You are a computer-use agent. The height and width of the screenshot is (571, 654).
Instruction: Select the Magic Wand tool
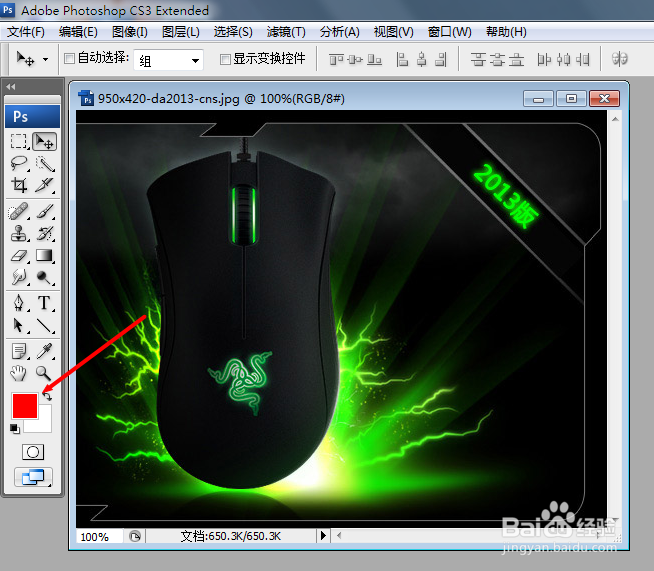coord(44,163)
